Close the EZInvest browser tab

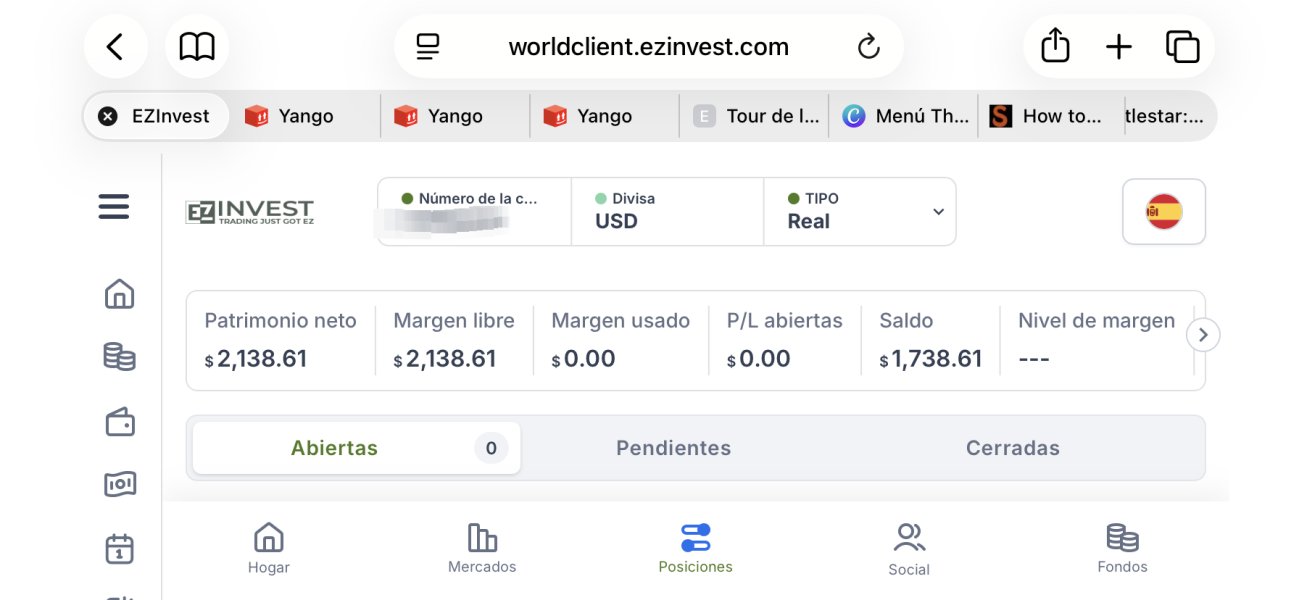(107, 116)
